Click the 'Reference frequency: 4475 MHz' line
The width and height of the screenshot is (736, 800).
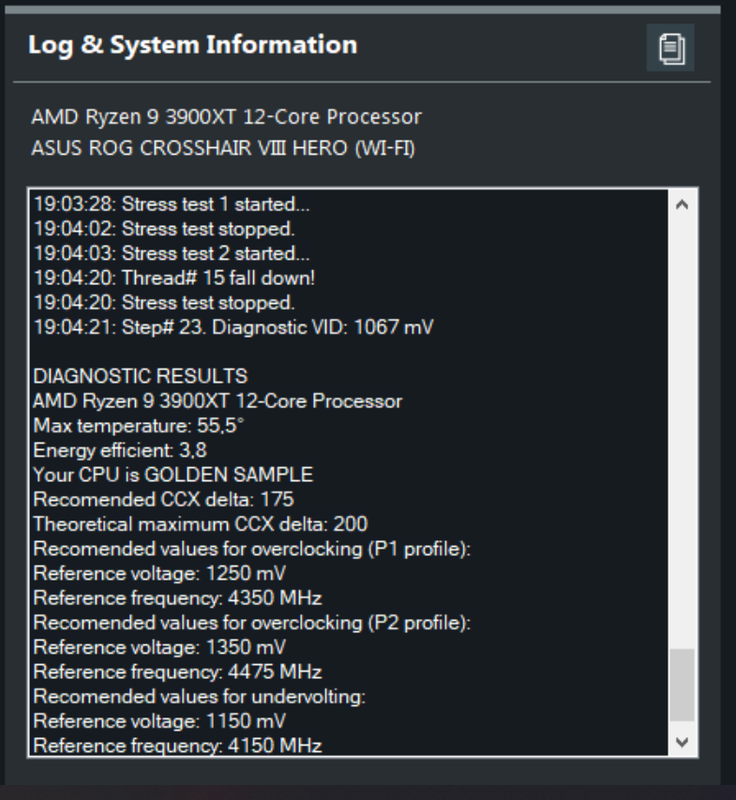click(177, 671)
